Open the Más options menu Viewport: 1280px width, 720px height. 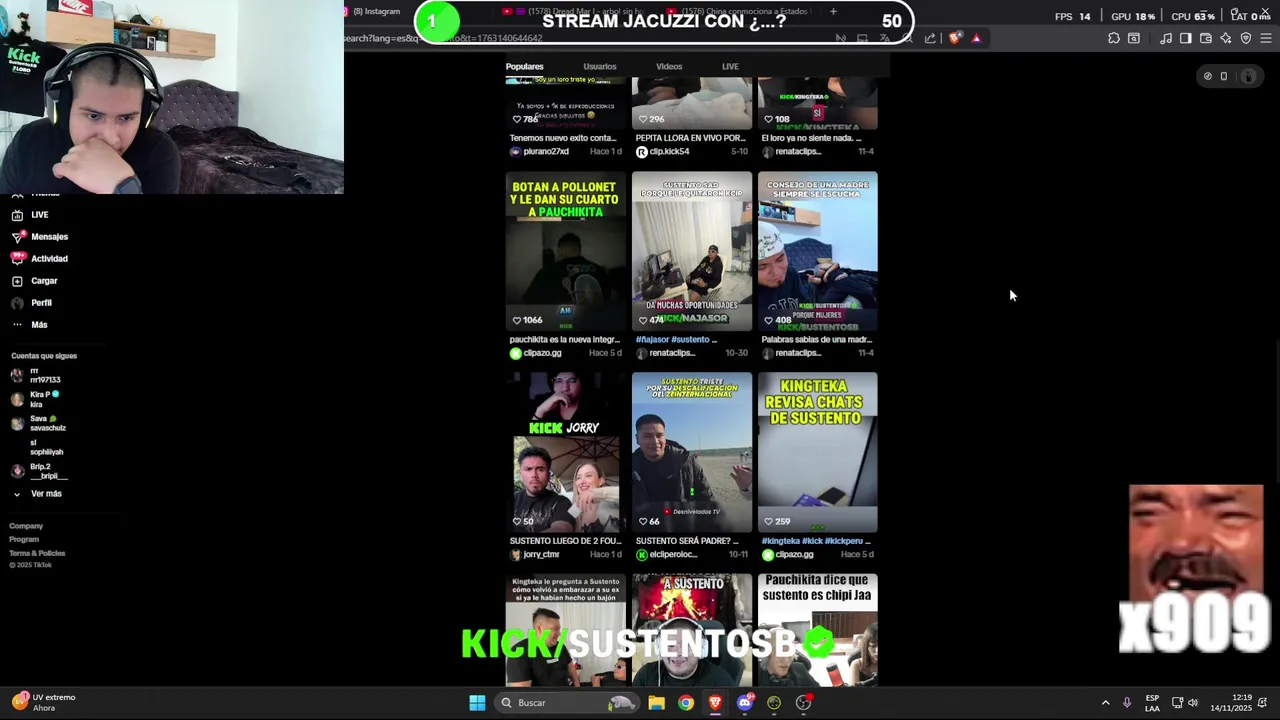pyautogui.click(x=29, y=325)
